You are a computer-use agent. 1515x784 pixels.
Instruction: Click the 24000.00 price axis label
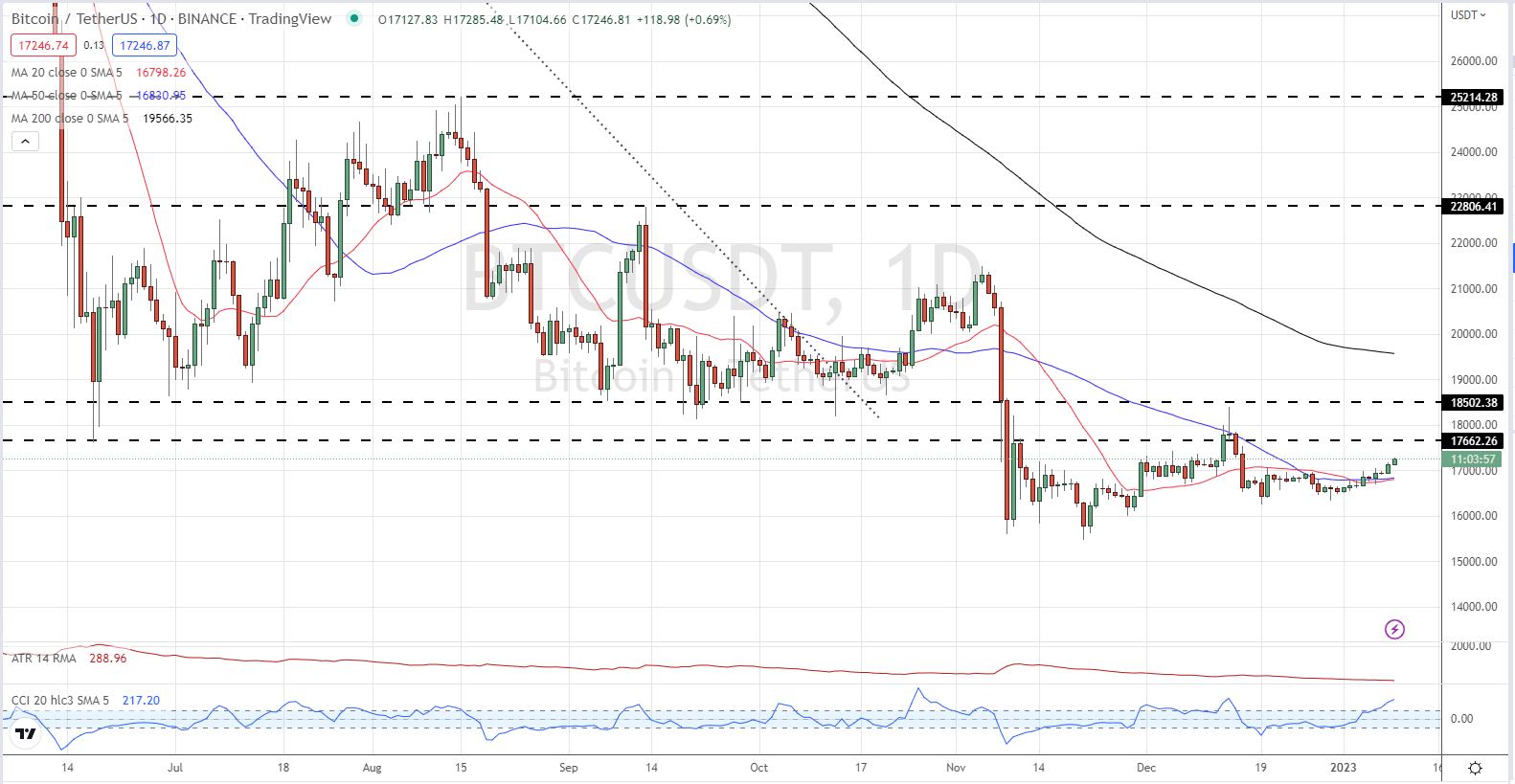pyautogui.click(x=1474, y=152)
